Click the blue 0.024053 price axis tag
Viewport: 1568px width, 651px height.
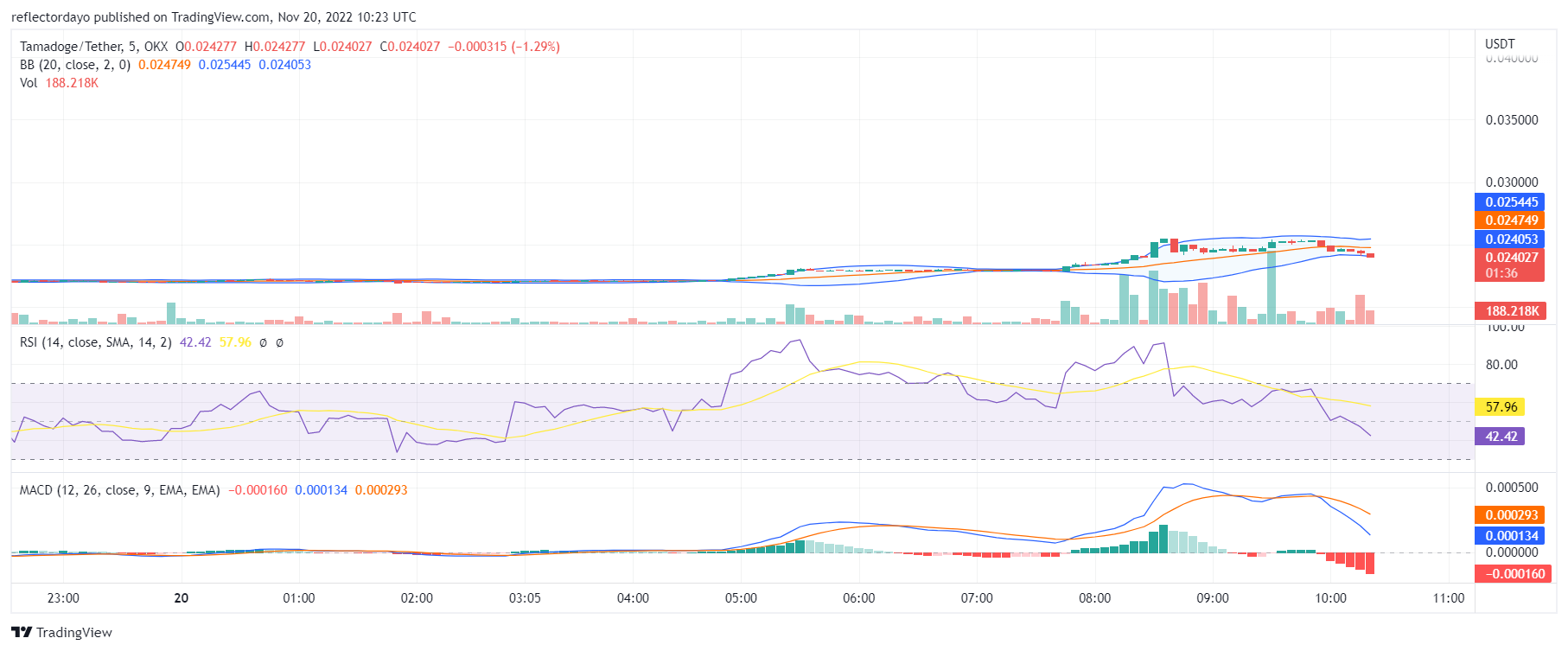pyautogui.click(x=1509, y=239)
